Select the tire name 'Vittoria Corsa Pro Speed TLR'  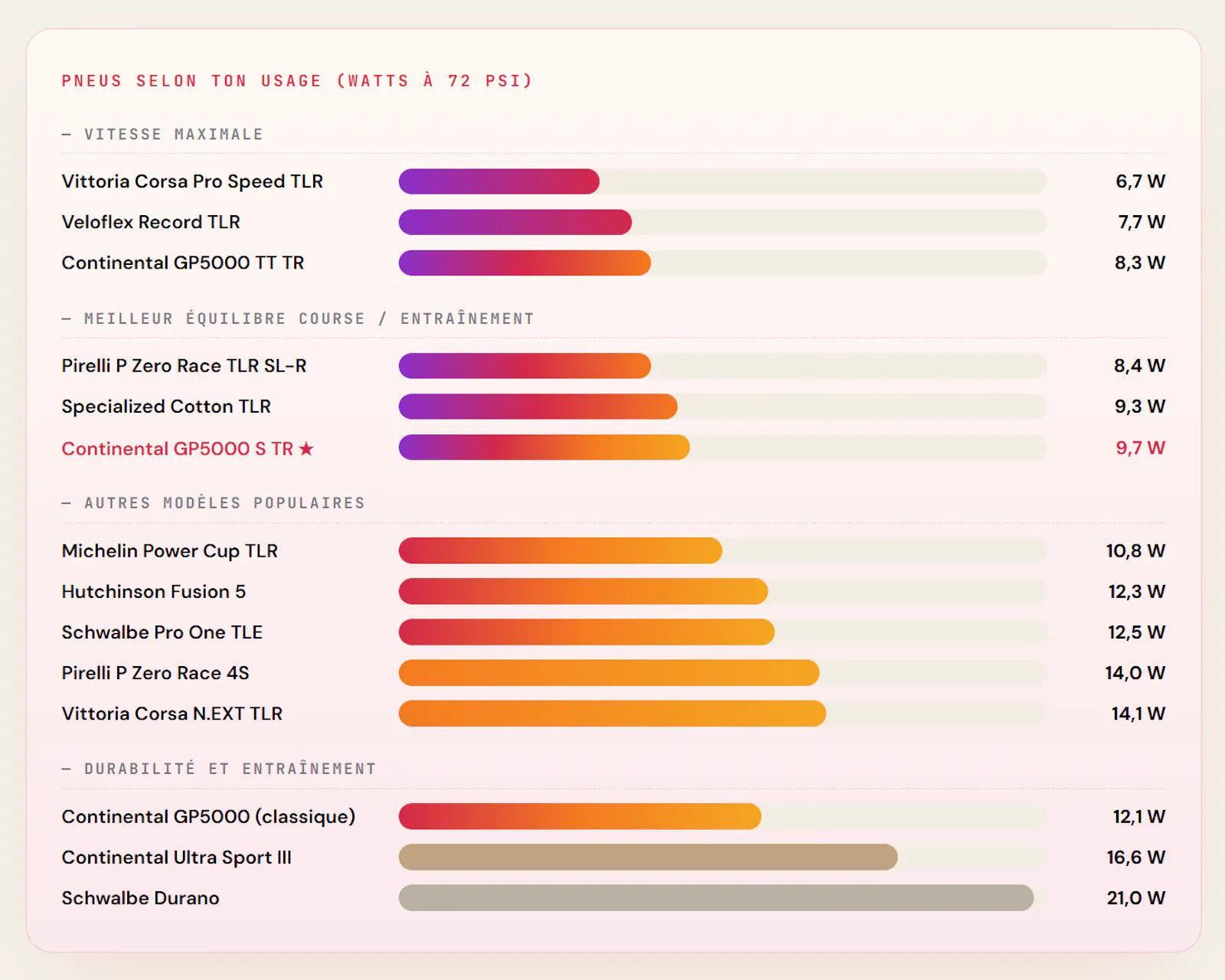pyautogui.click(x=192, y=181)
